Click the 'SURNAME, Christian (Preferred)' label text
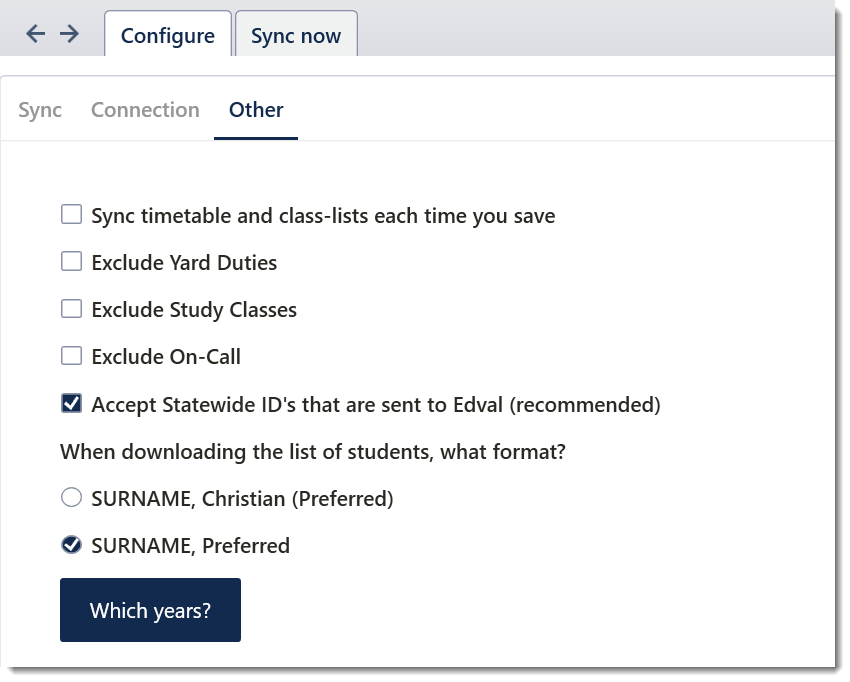 coord(242,499)
